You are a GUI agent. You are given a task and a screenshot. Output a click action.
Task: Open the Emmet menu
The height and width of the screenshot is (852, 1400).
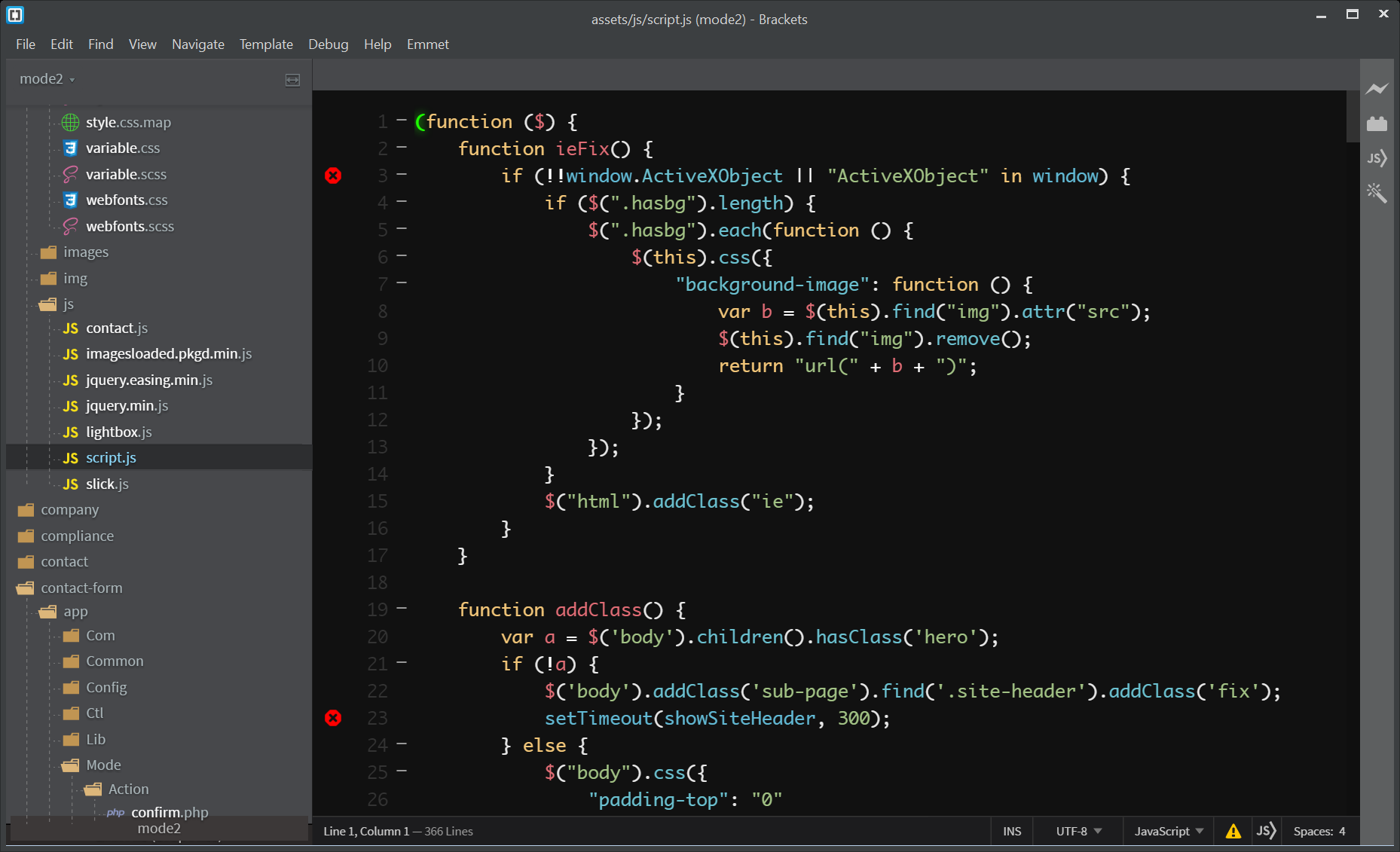[427, 44]
